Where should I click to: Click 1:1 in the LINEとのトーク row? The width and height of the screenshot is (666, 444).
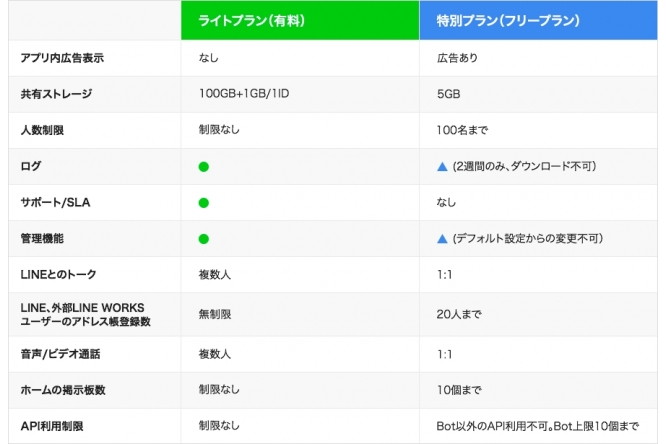pyautogui.click(x=444, y=274)
